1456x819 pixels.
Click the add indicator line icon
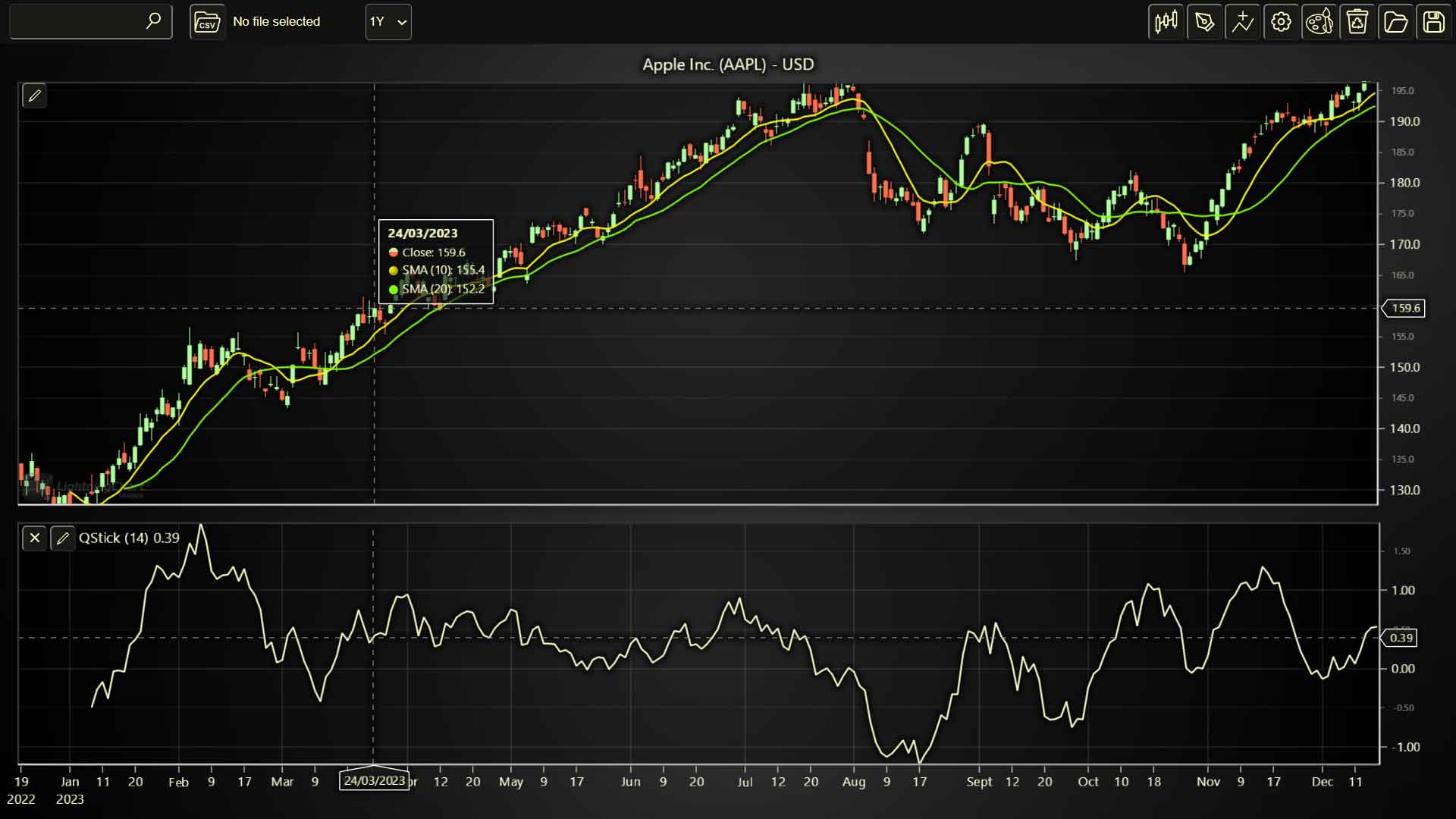point(1243,22)
